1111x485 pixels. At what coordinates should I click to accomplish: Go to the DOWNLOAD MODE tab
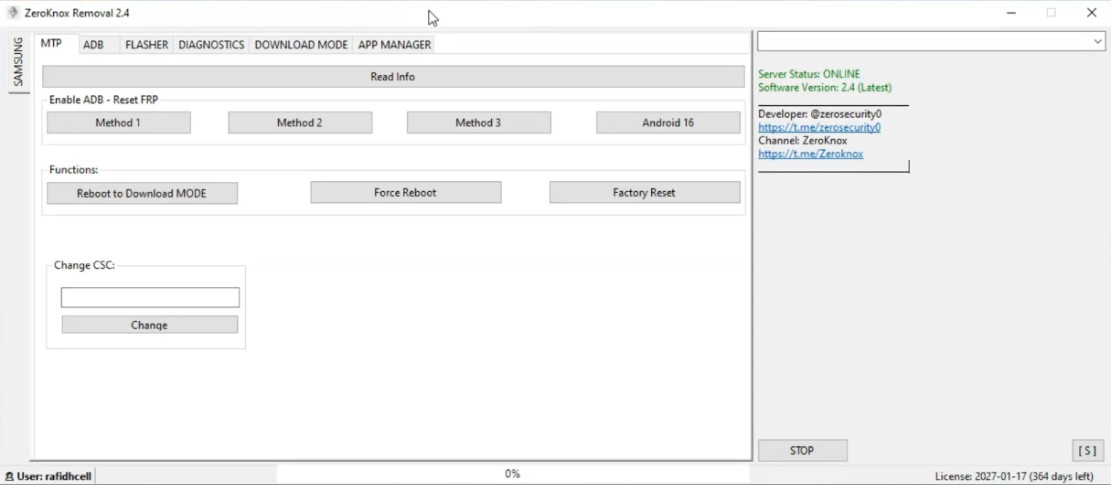[x=301, y=45]
